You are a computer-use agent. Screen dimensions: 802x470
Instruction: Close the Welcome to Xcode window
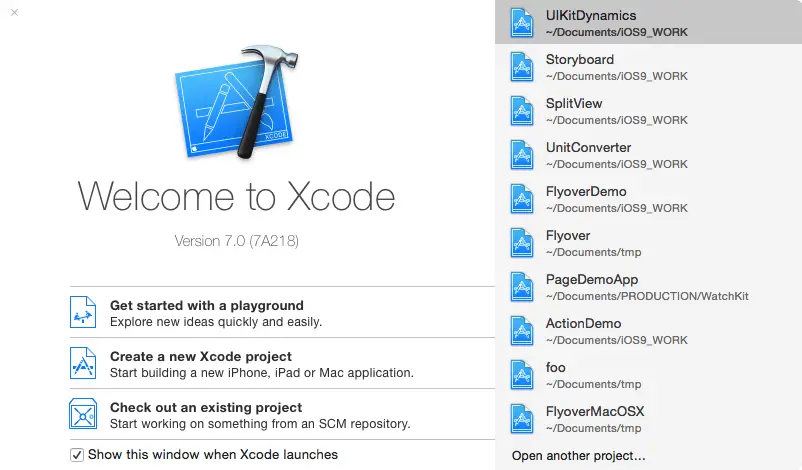(14, 12)
